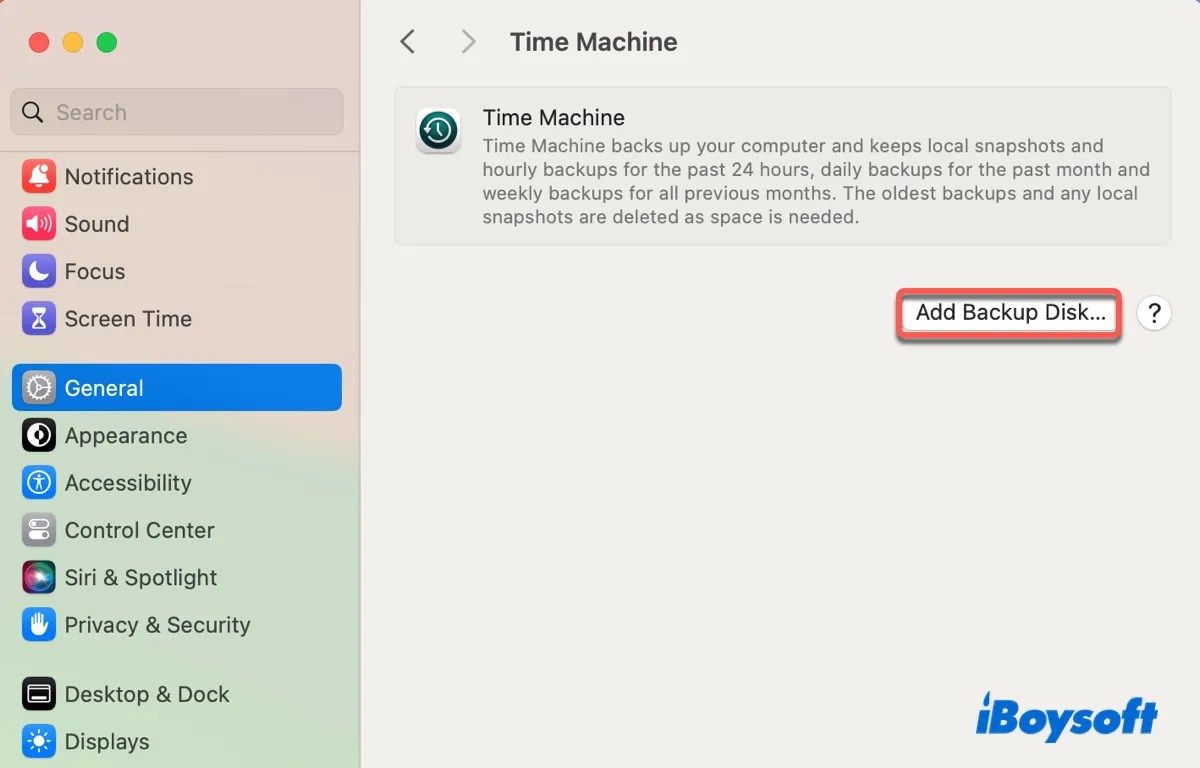Open Time Machine help with the question mark
1200x768 pixels.
tap(1155, 313)
